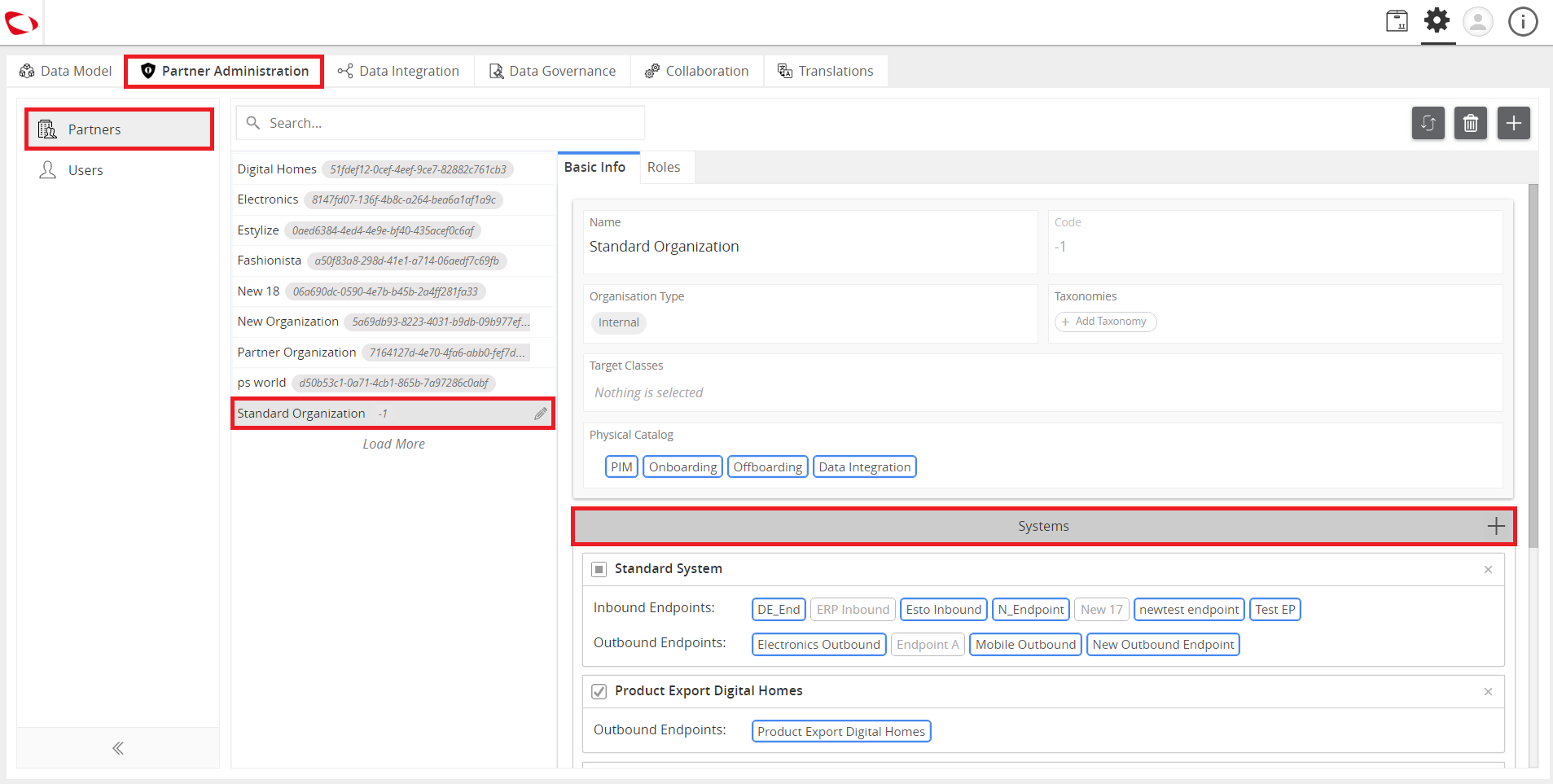Click the Add Taxonomy button
Viewport: 1553px width, 784px height.
coord(1106,322)
